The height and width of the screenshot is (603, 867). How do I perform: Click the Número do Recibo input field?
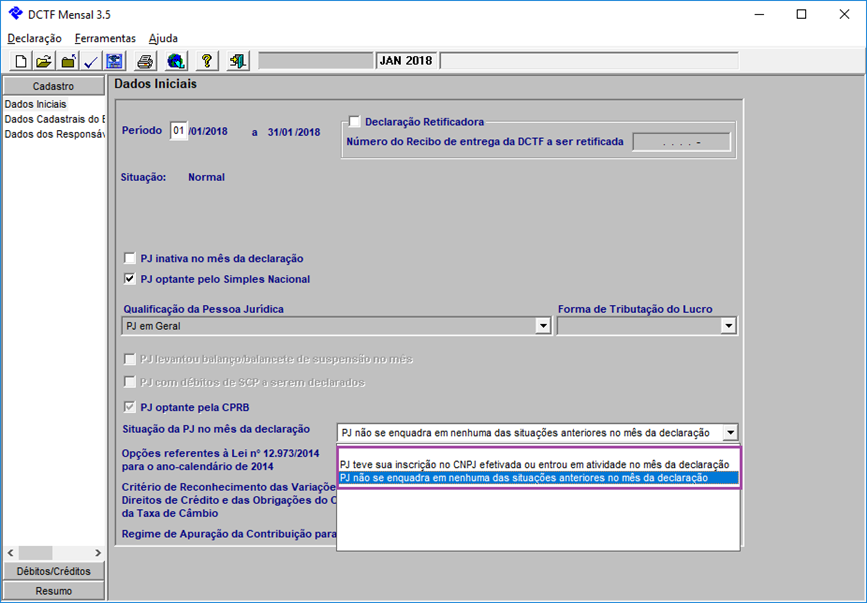pos(682,142)
